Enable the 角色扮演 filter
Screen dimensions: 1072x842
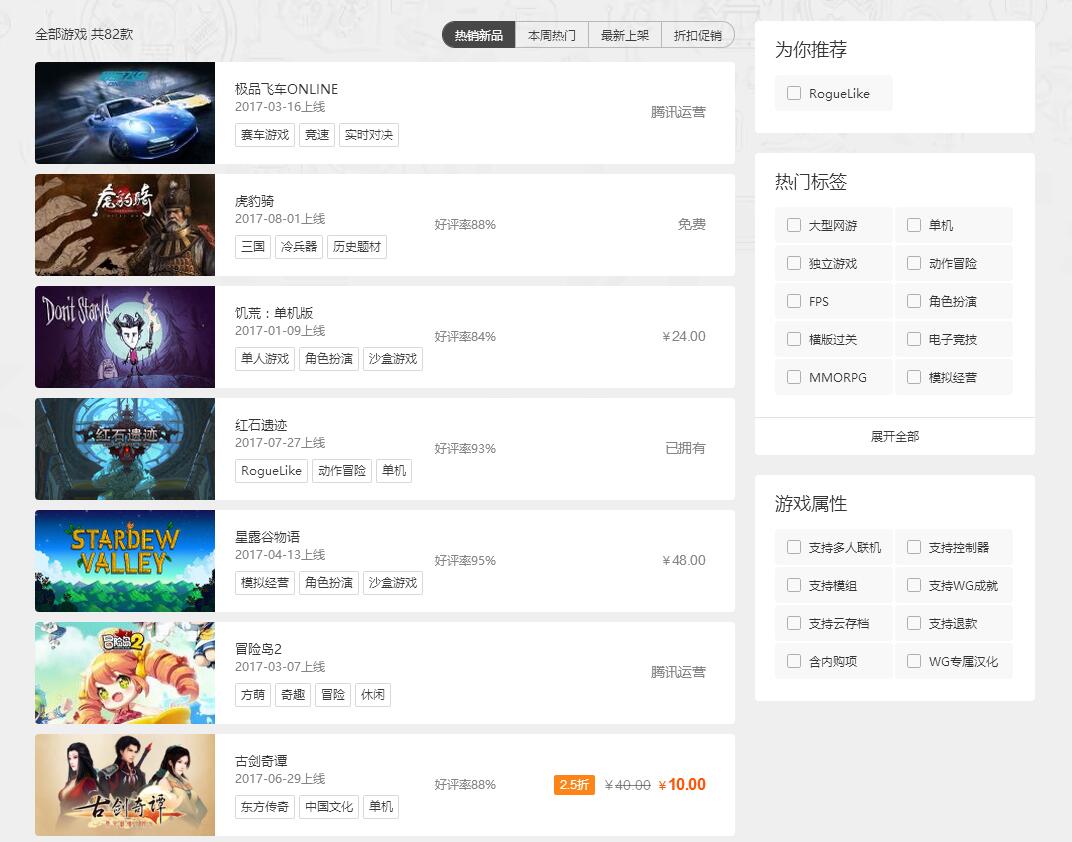tap(913, 301)
